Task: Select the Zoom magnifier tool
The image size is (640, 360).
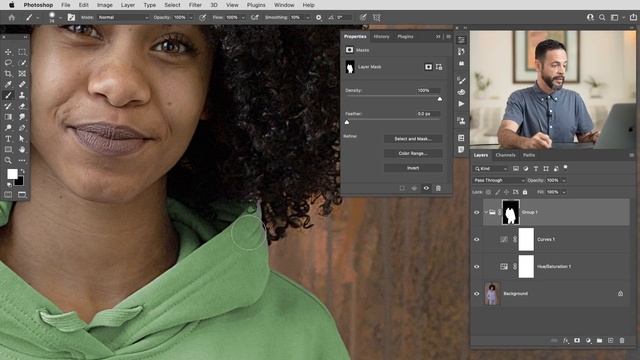Action: pyautogui.click(x=8, y=160)
